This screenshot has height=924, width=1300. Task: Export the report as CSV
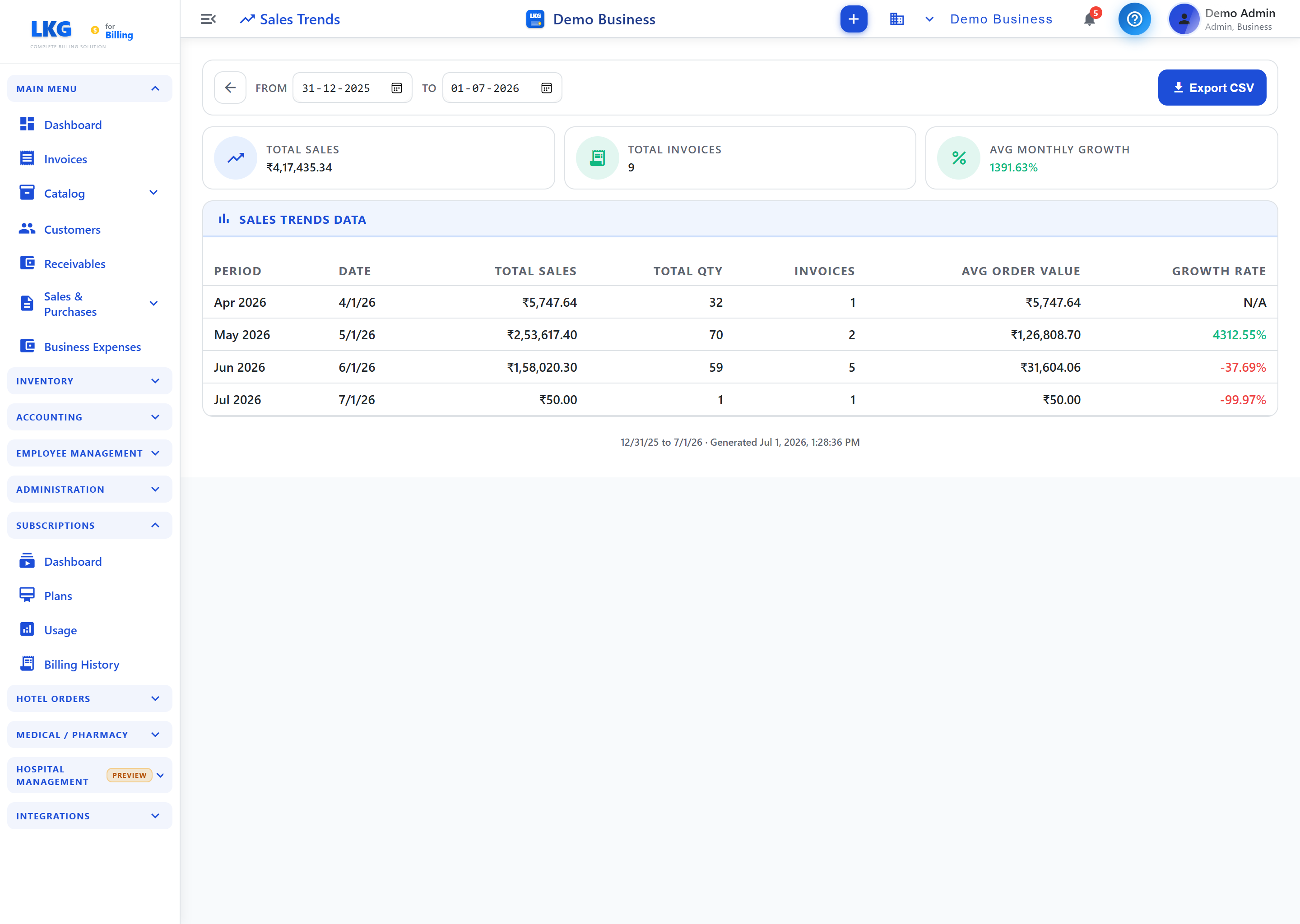click(1212, 88)
